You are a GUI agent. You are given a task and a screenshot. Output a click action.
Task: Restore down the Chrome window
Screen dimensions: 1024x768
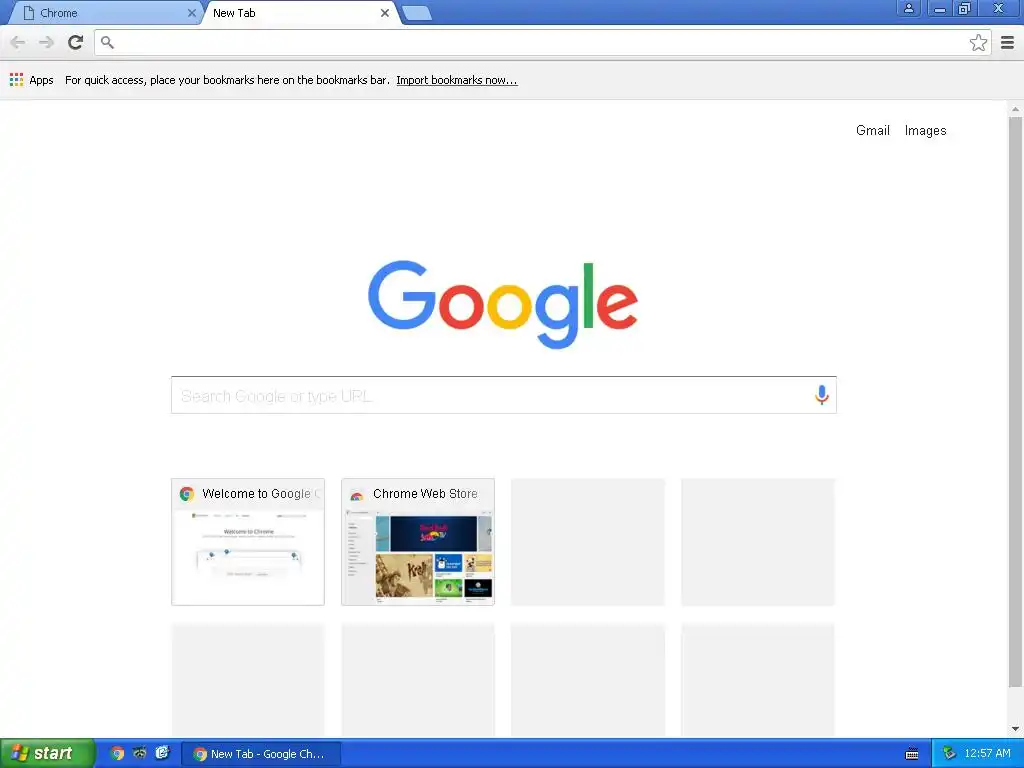point(964,8)
